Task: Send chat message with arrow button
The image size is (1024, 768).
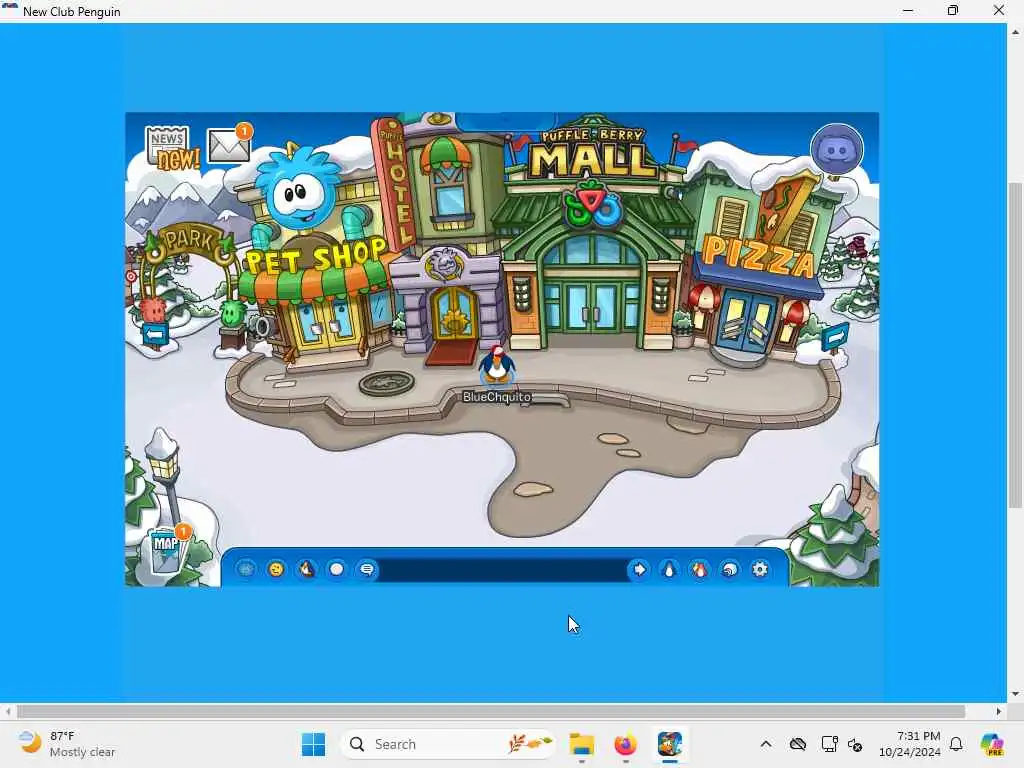Action: (x=639, y=569)
